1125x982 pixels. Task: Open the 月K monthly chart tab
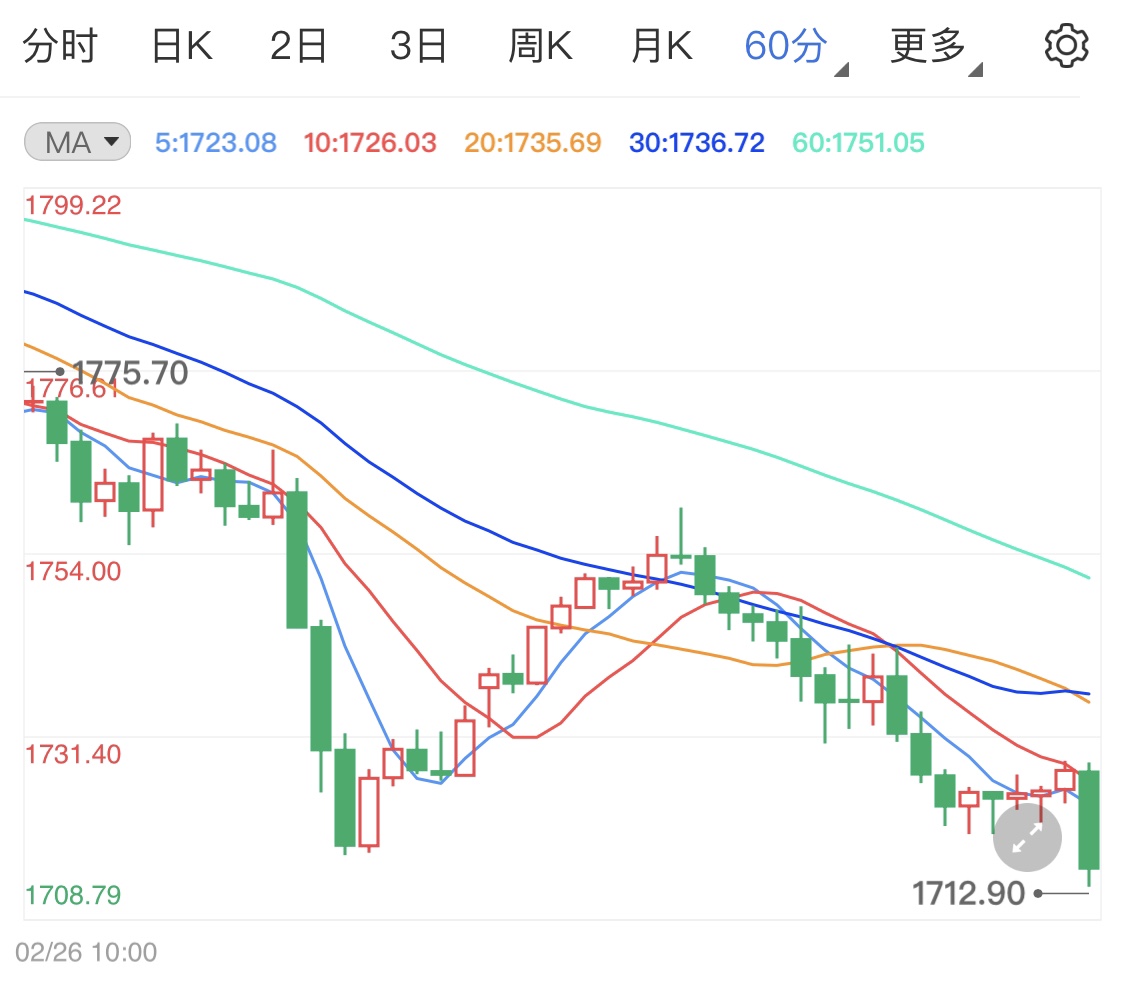(662, 46)
